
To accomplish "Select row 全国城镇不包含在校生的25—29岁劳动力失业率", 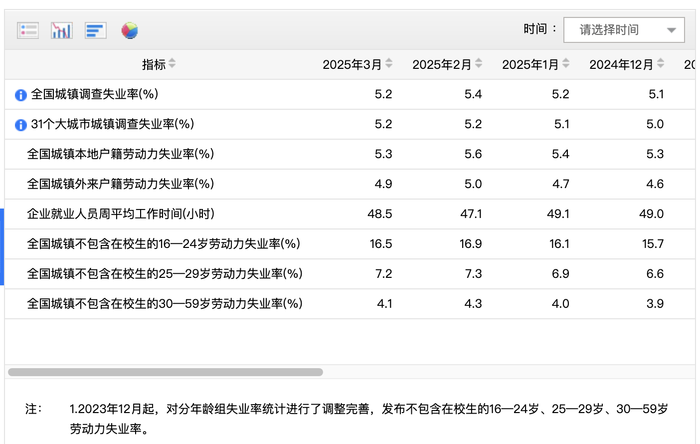I will (x=350, y=274).
